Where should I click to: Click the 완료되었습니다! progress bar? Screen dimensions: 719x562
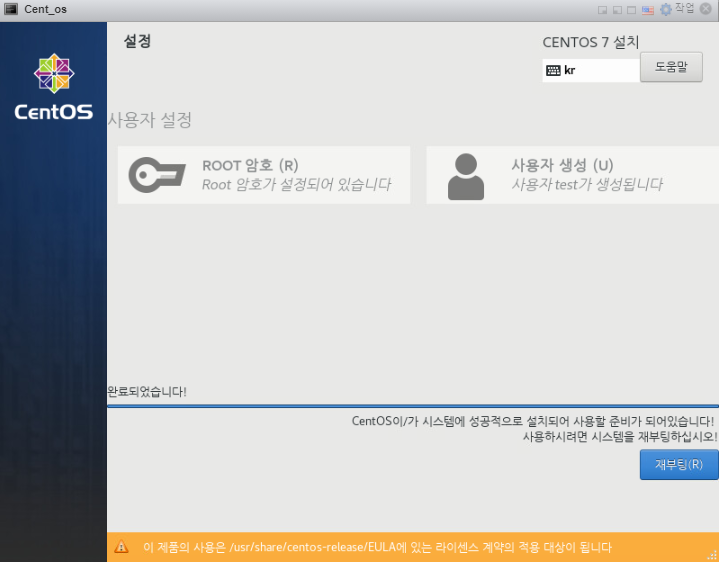click(x=413, y=406)
